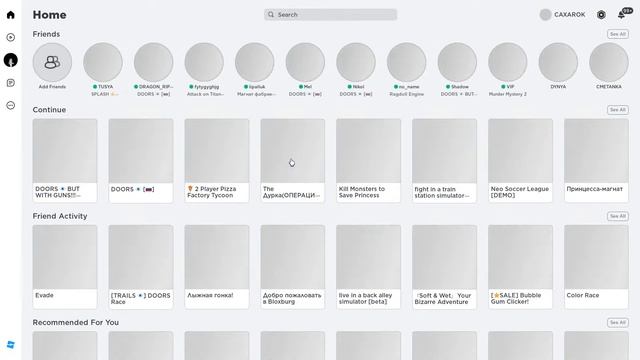The height and width of the screenshot is (360, 640).
Task: Open the Avatar icon in sidebar
Action: (11, 60)
